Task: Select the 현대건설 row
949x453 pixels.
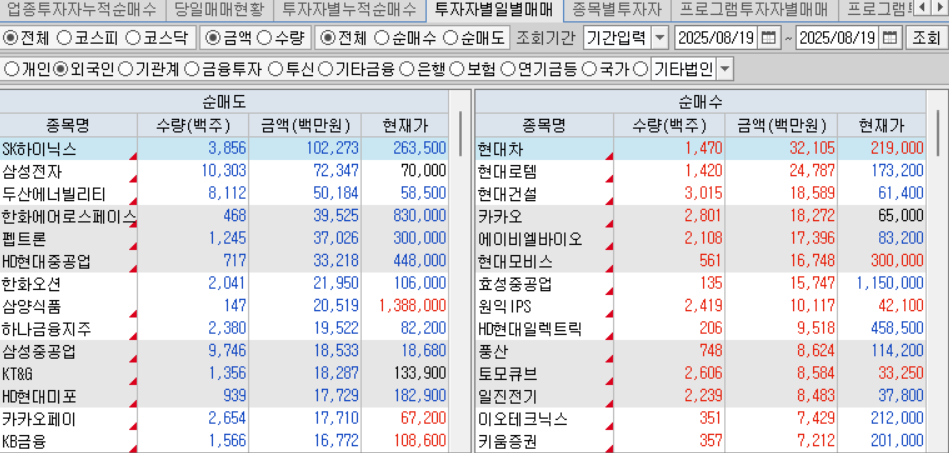Action: (700, 194)
